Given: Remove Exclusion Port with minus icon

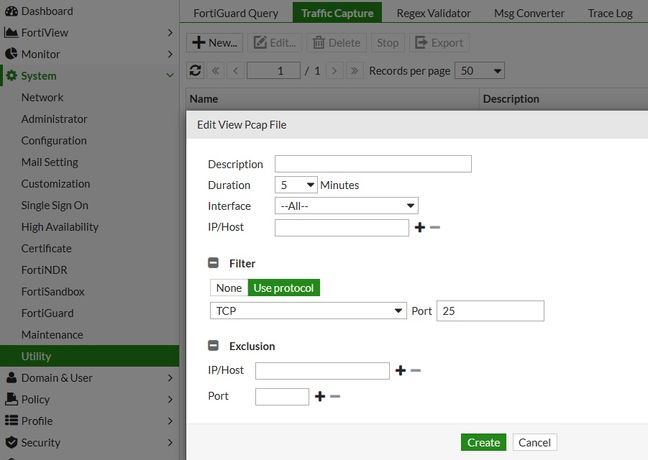Looking at the screenshot, I should [335, 396].
